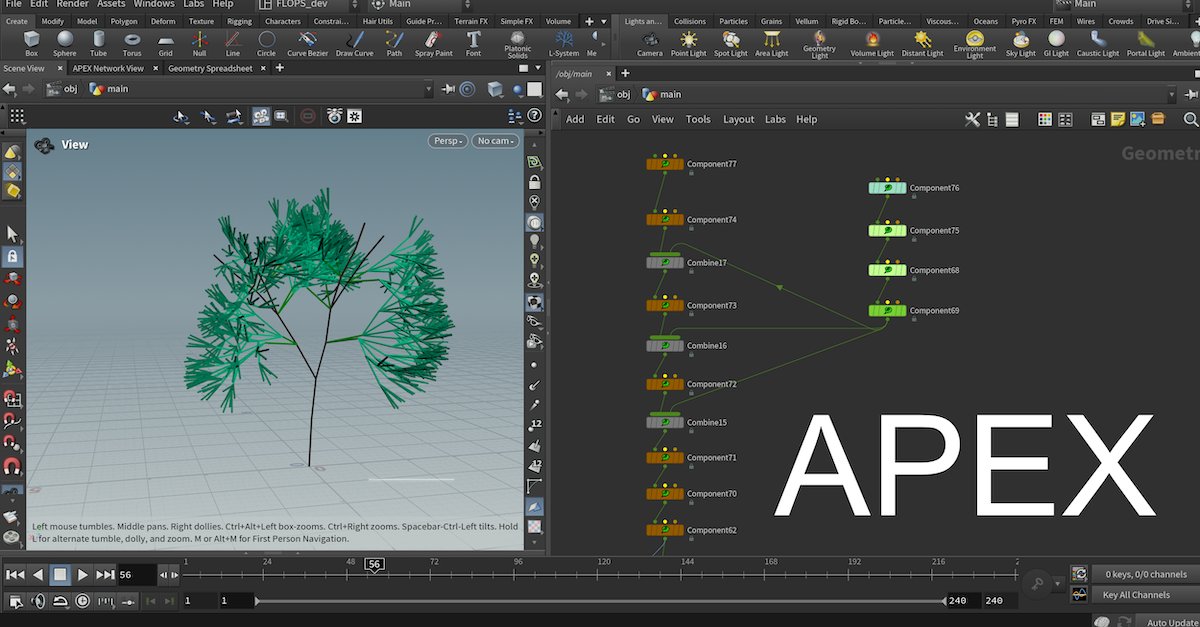Add a Camera from the shelf
The image size is (1200, 627).
pos(650,43)
